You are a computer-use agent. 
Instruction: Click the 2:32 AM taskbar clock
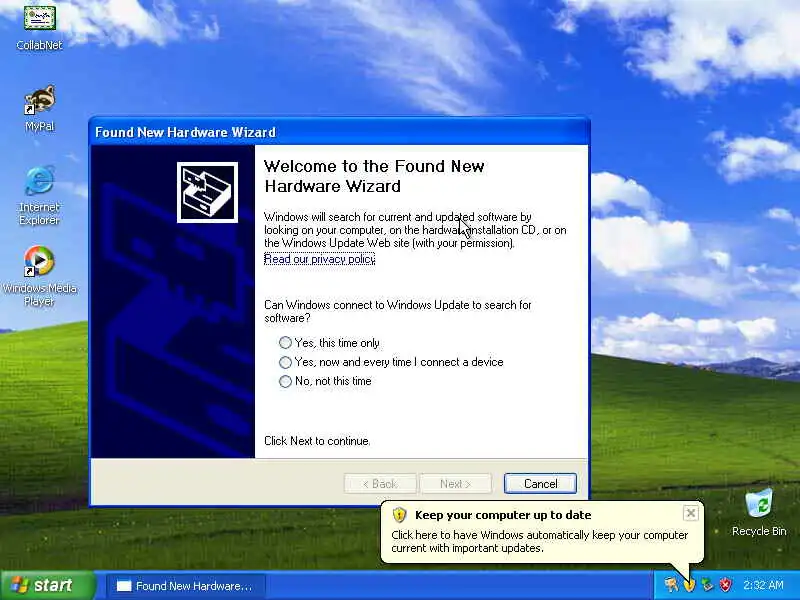coord(763,585)
